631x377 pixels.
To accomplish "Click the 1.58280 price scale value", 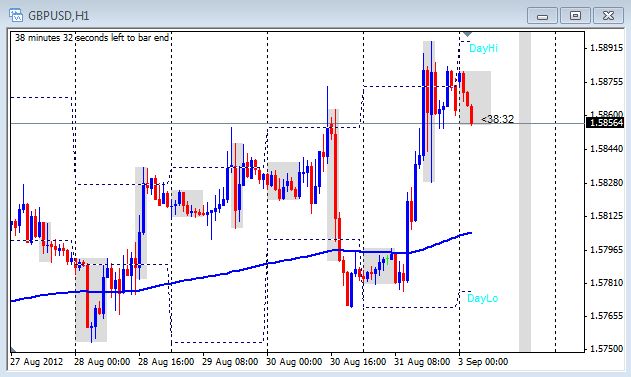I will [x=606, y=183].
